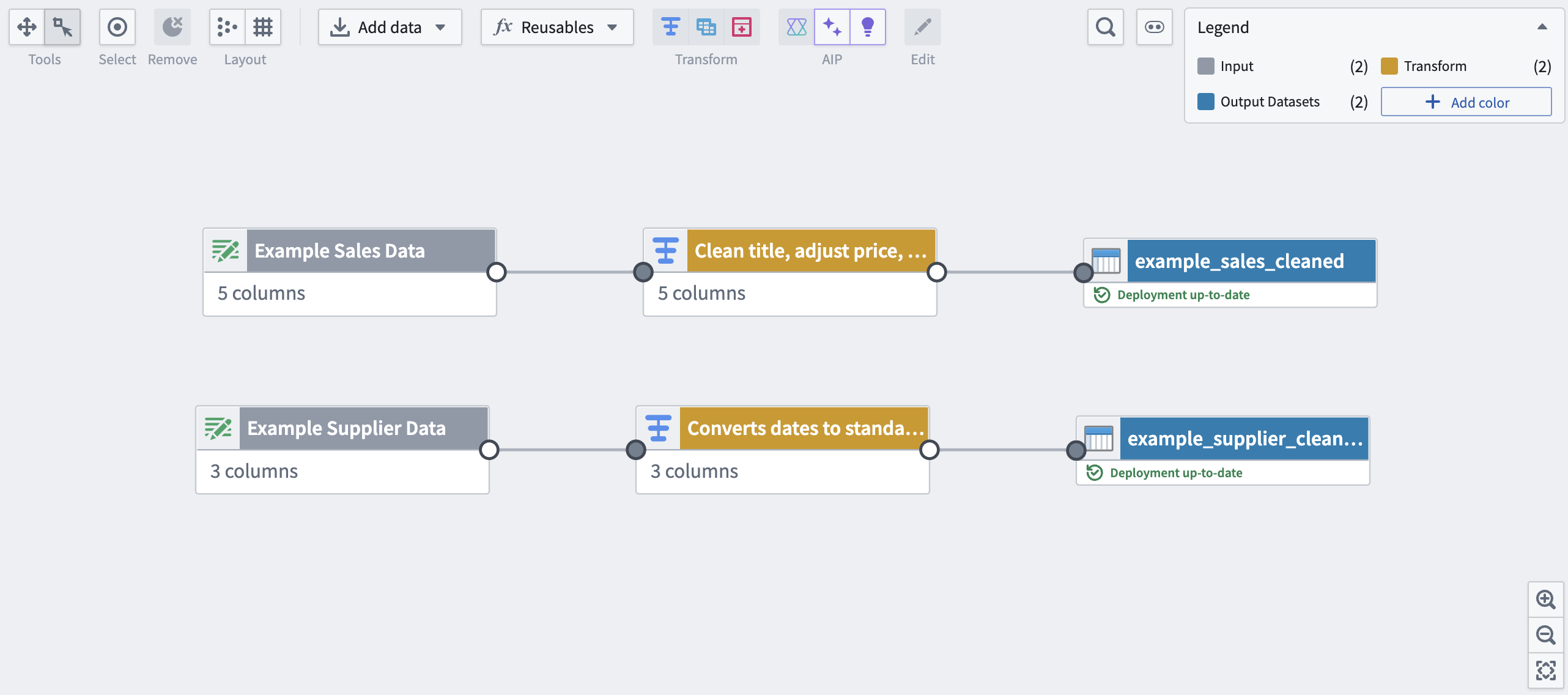Toggle the AIP sparkle generate button
Viewport: 1568px width, 695px height.
click(x=832, y=27)
